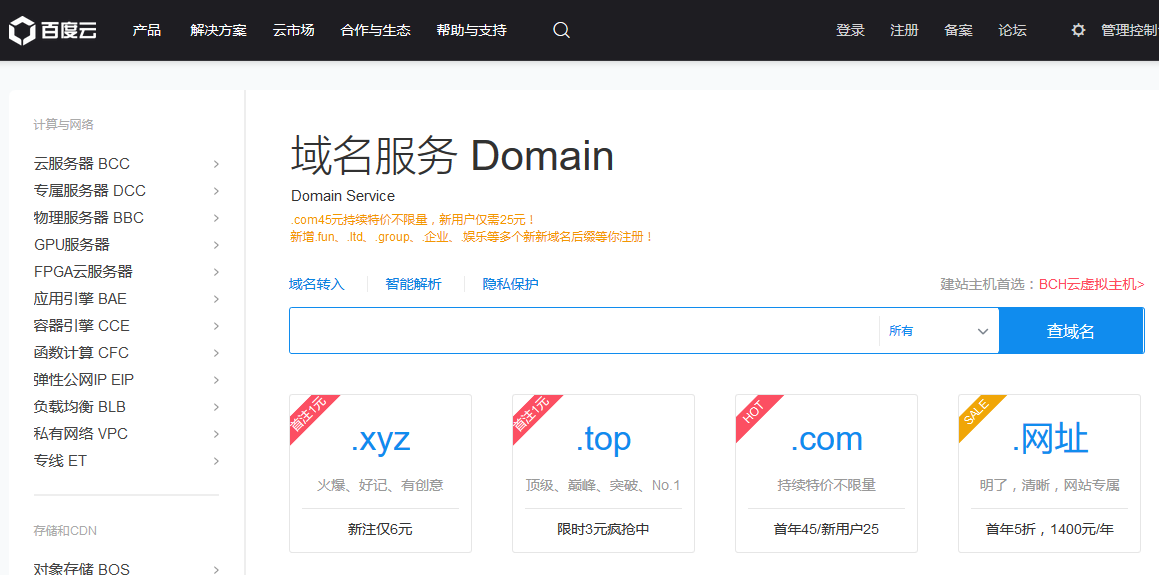This screenshot has height=575, width=1159.
Task: Select 云服务器 BCC in sidebar
Action: click(82, 163)
